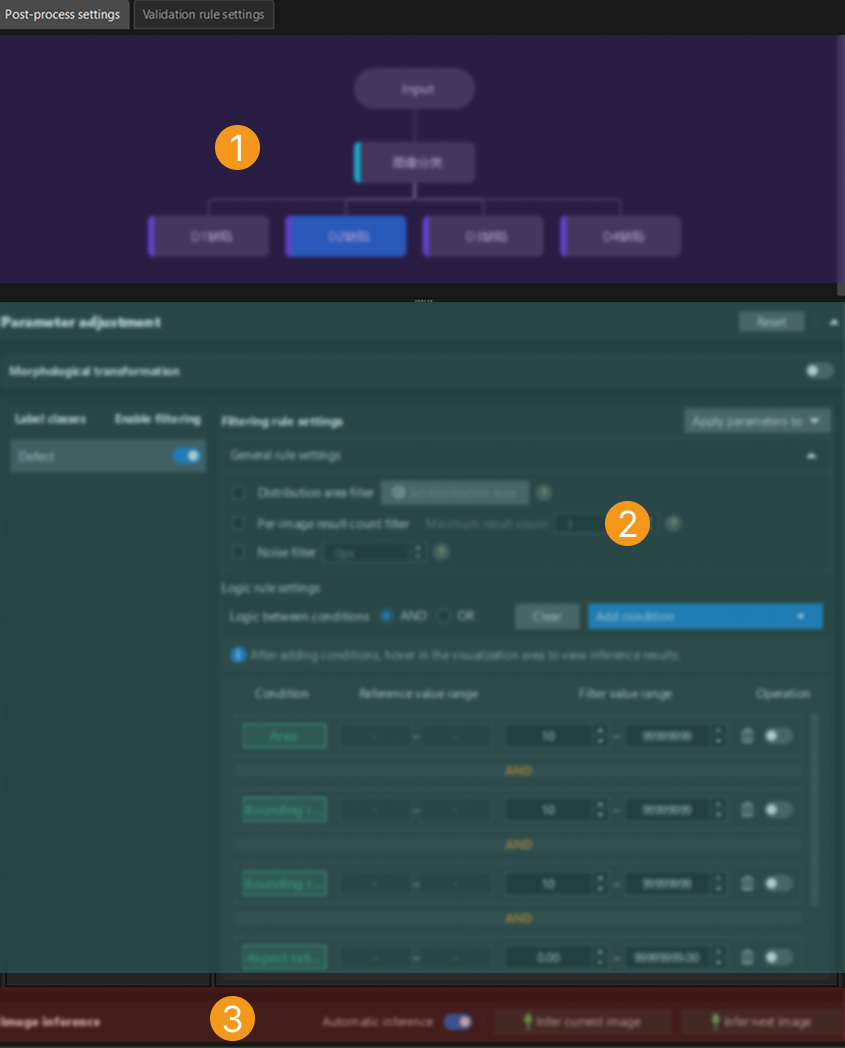Collapse Parameter adjustment panel arrow
This screenshot has width=845, height=1048.
(834, 322)
